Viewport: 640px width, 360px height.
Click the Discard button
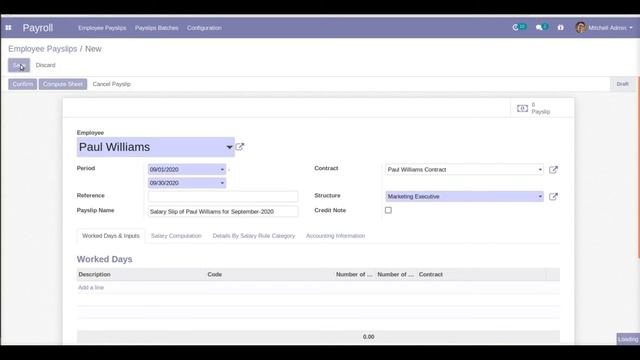45,65
